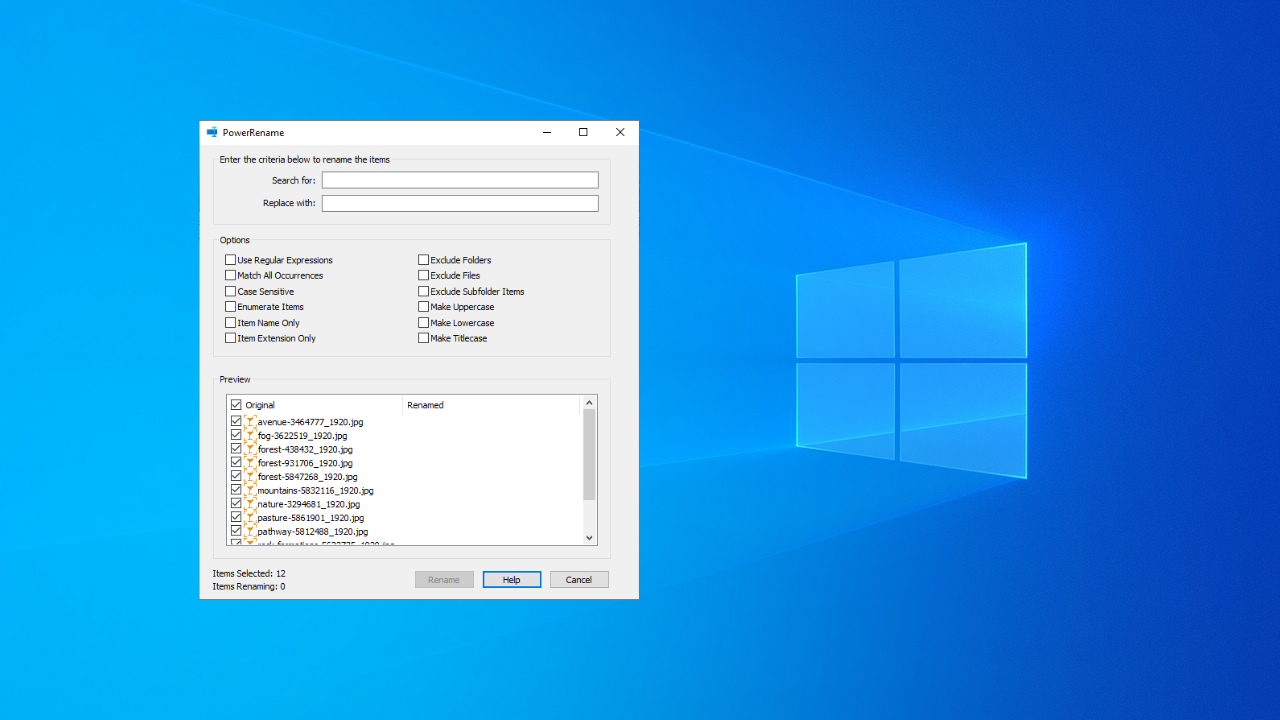Uncheck pasture-5861901_1920.jpg in the preview list
This screenshot has width=1280, height=720.
(236, 517)
